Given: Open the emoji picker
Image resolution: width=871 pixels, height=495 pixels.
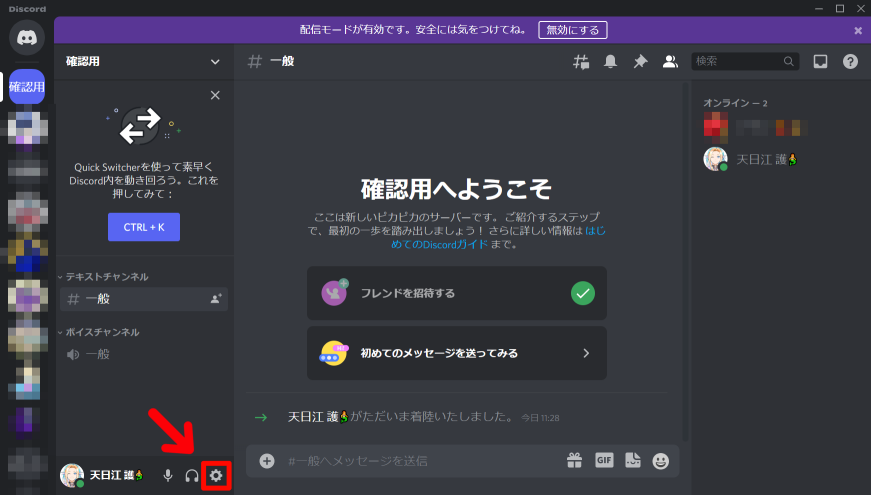Looking at the screenshot, I should tap(660, 461).
